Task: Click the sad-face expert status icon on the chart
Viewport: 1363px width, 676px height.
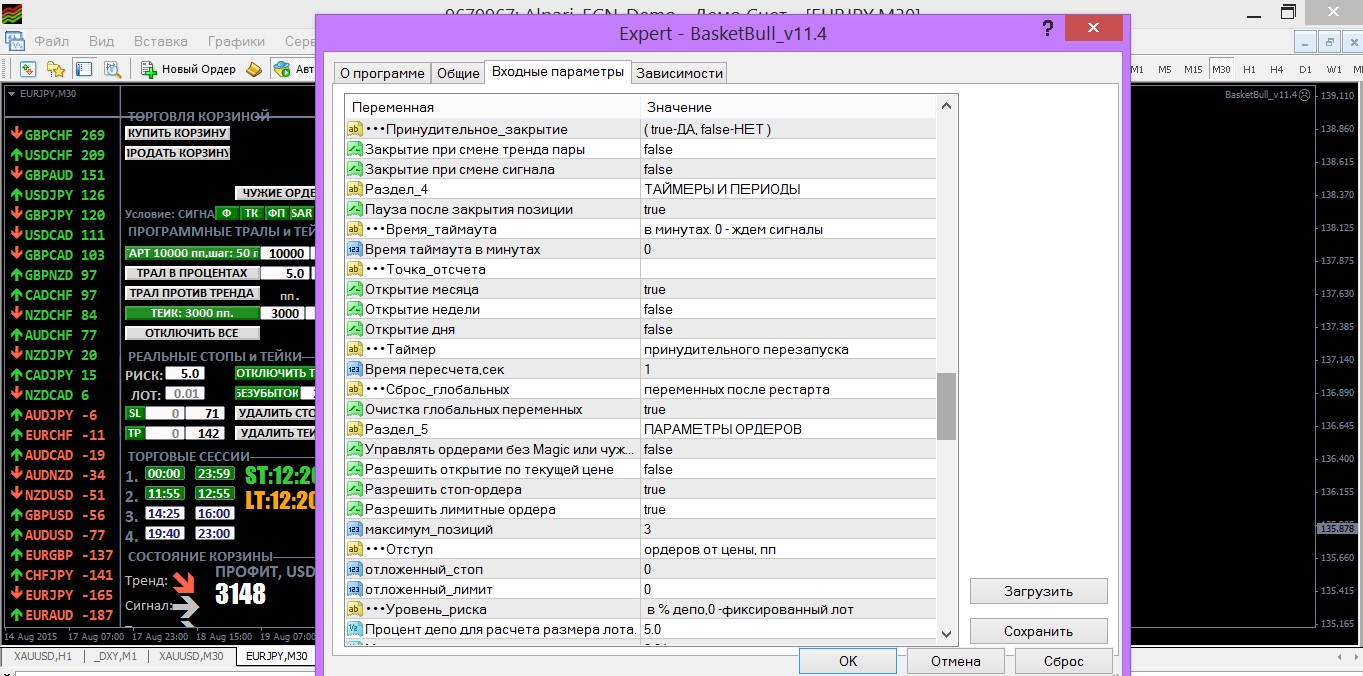Action: [1303, 94]
